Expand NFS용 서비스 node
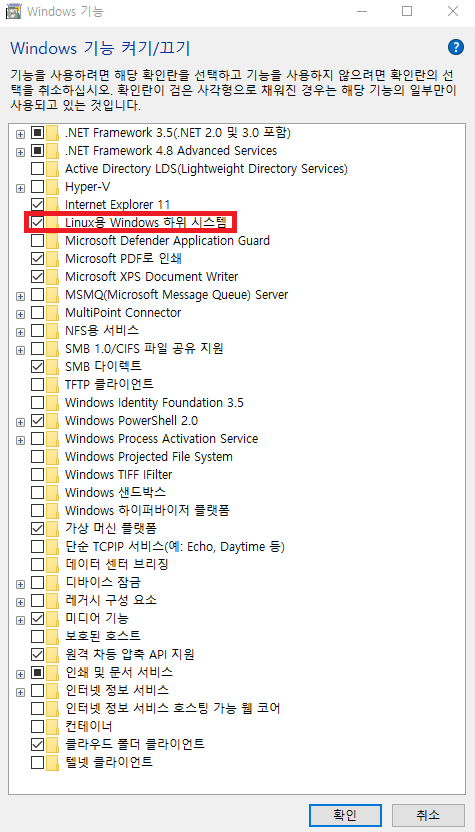 (x=20, y=331)
